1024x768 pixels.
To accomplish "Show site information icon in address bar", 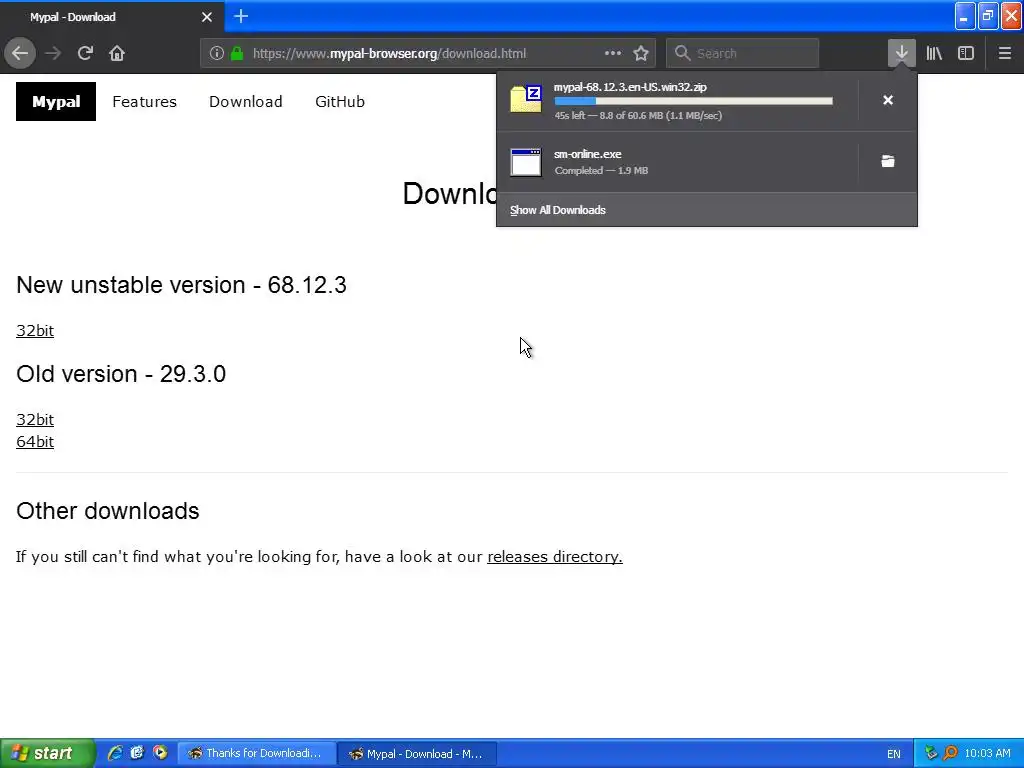I will coord(216,54).
